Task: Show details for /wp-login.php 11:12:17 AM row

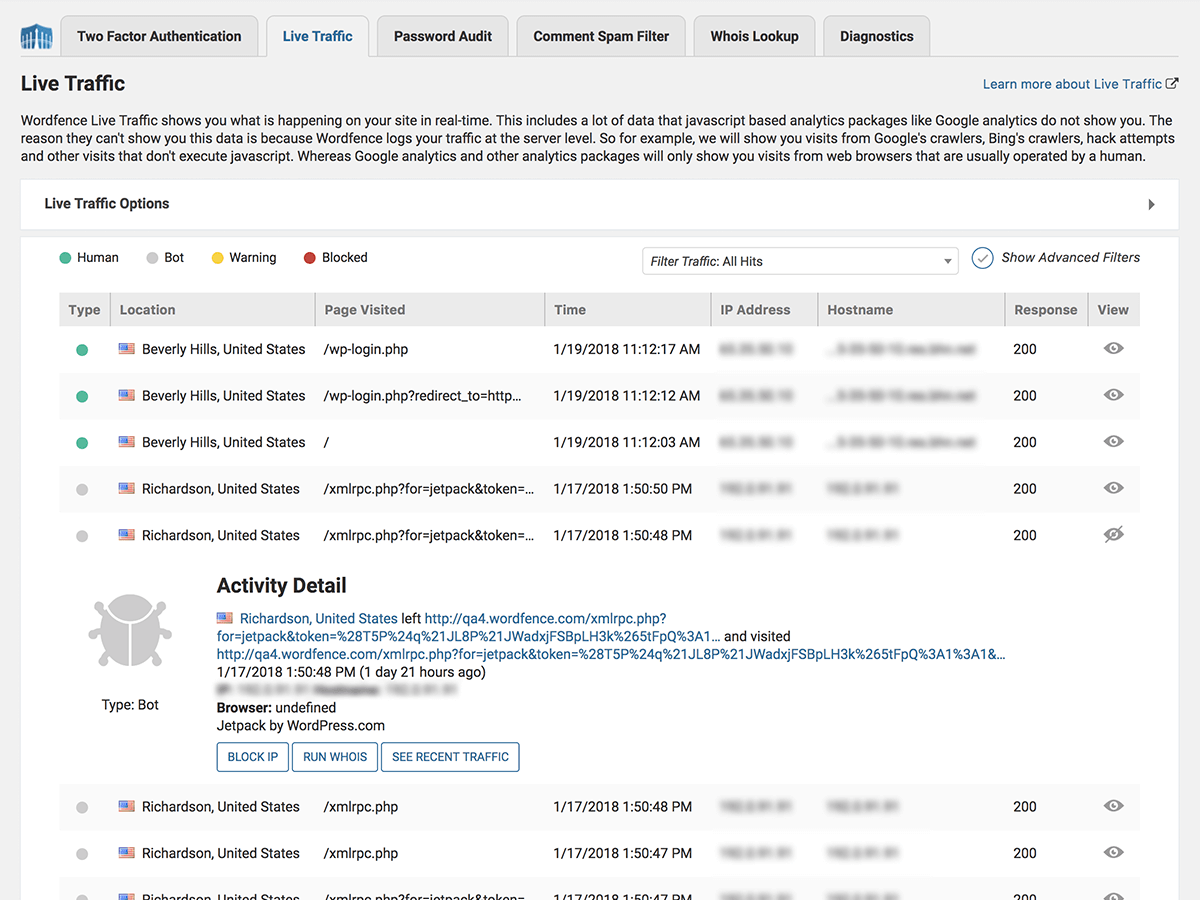Action: click(x=1113, y=349)
